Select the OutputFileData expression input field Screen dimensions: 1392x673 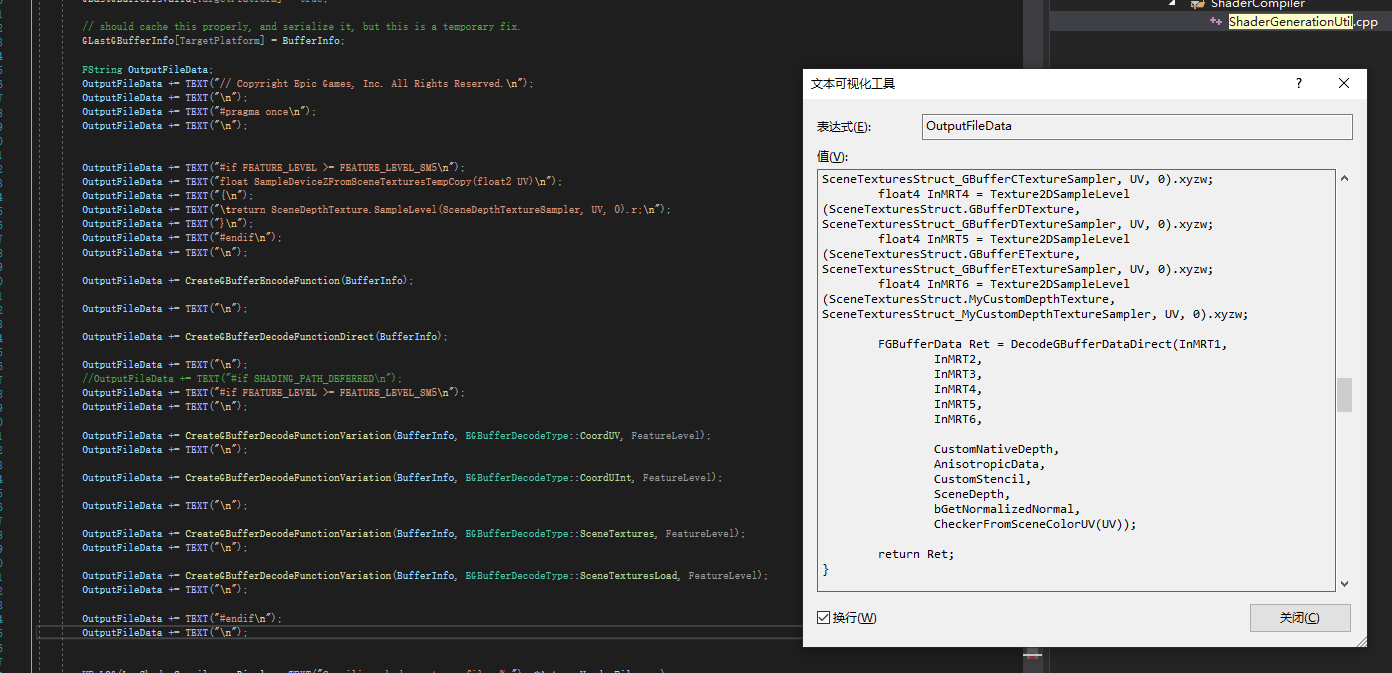pos(1136,126)
